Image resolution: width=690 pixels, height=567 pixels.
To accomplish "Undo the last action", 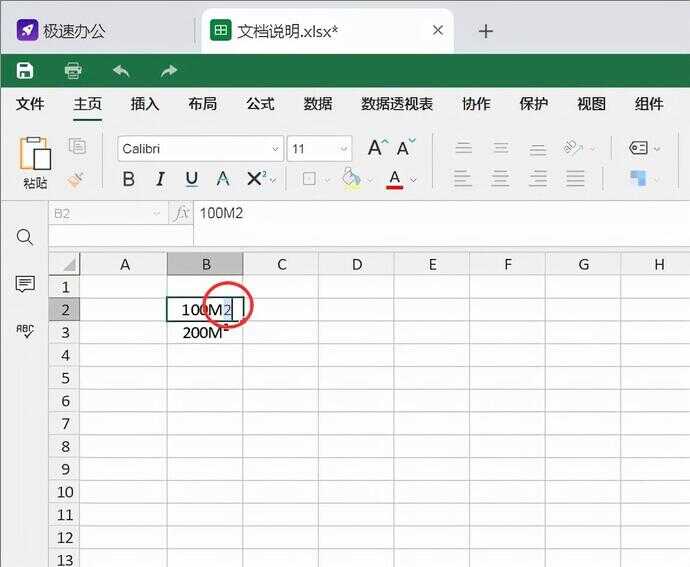I will click(x=121, y=70).
